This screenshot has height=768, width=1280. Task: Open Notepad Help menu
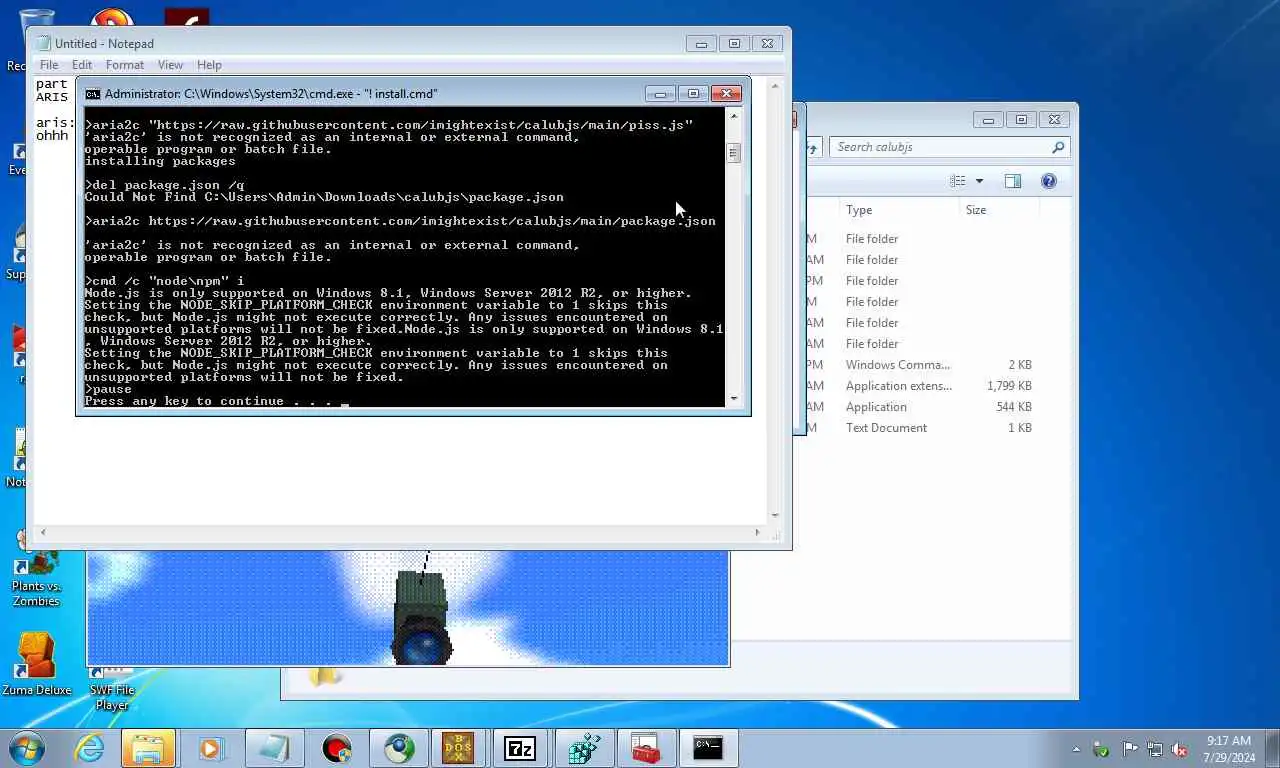[209, 65]
